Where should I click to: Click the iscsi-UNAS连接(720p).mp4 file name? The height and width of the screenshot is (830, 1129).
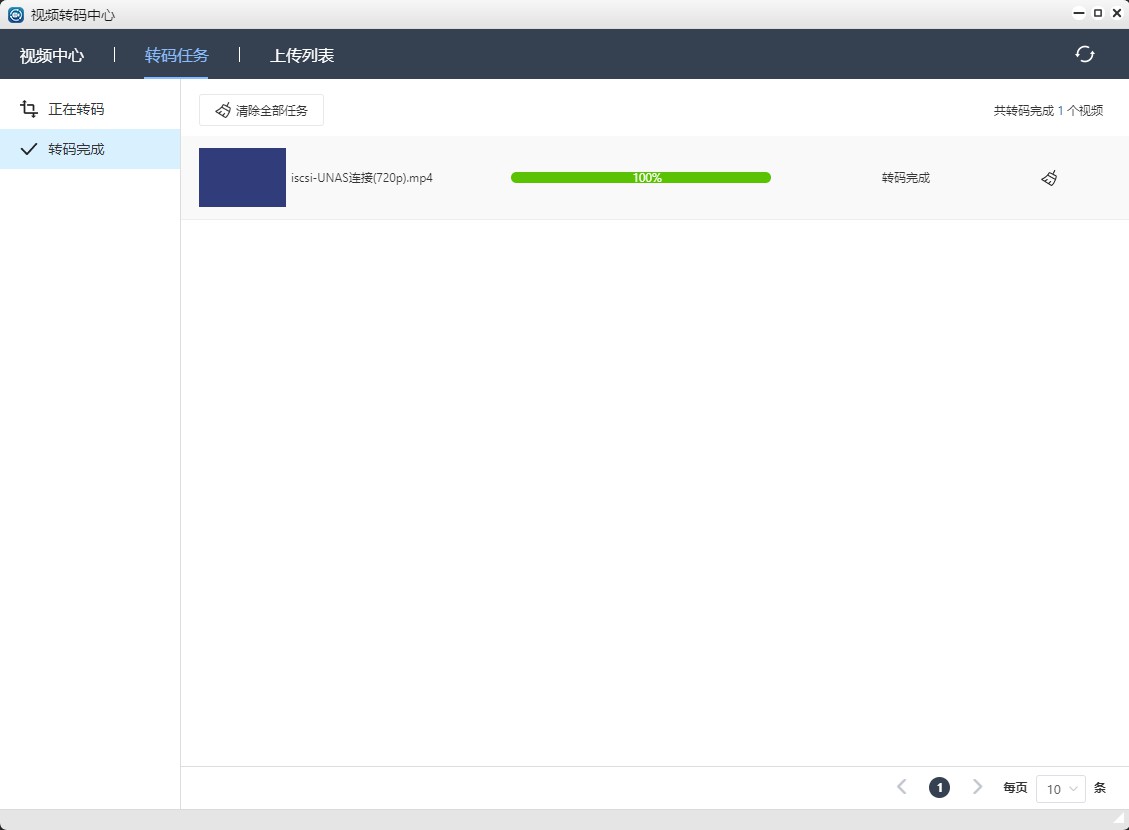tap(362, 178)
